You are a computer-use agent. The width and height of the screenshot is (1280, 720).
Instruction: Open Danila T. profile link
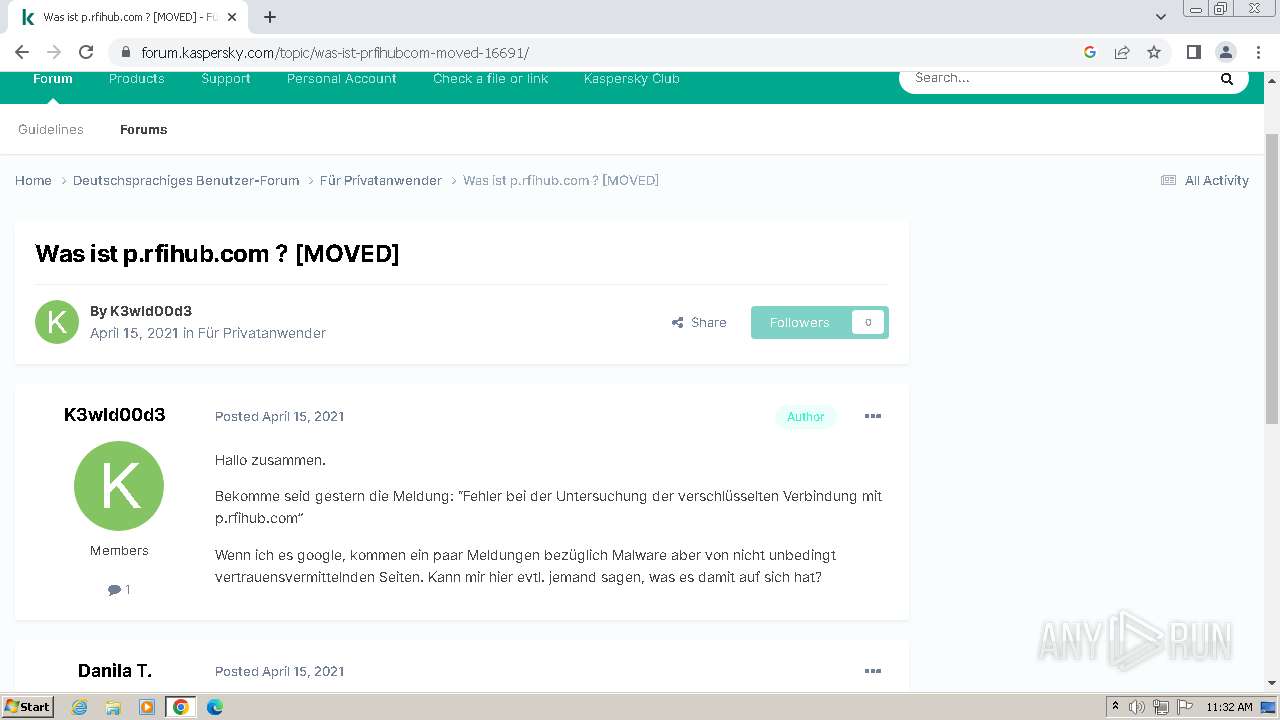coord(115,671)
